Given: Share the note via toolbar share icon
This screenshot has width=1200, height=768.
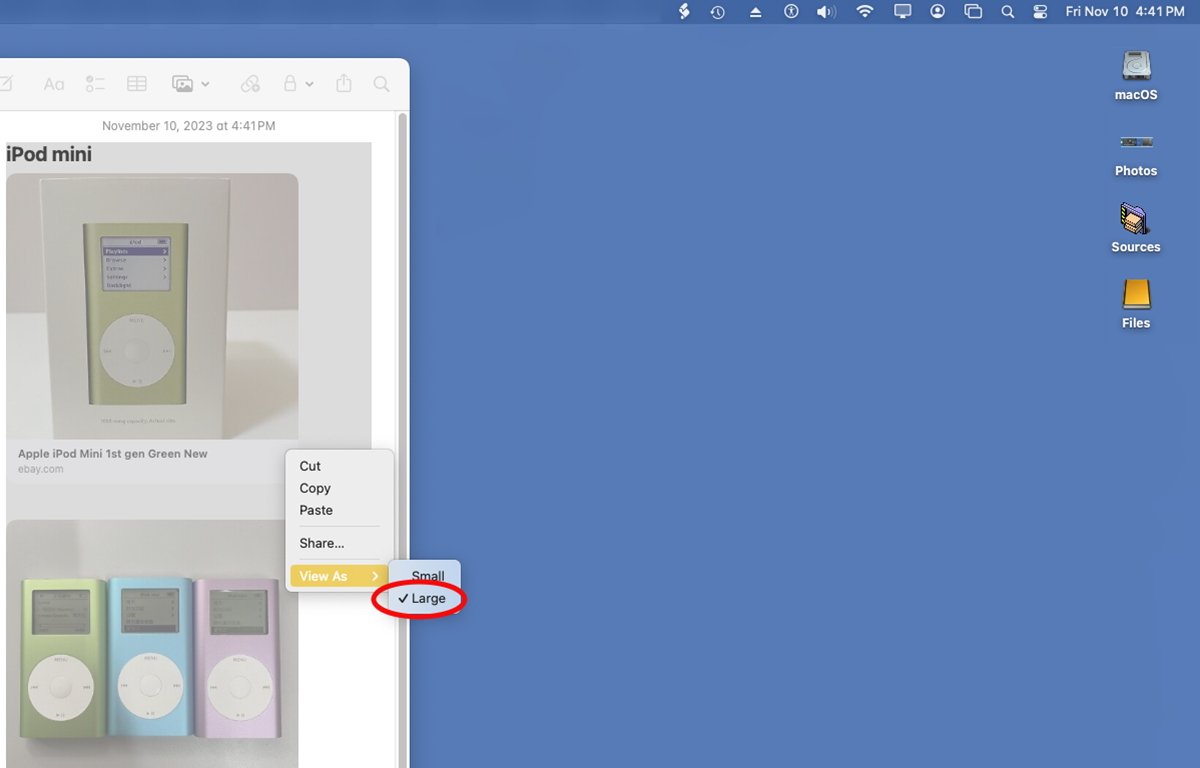Looking at the screenshot, I should (344, 84).
